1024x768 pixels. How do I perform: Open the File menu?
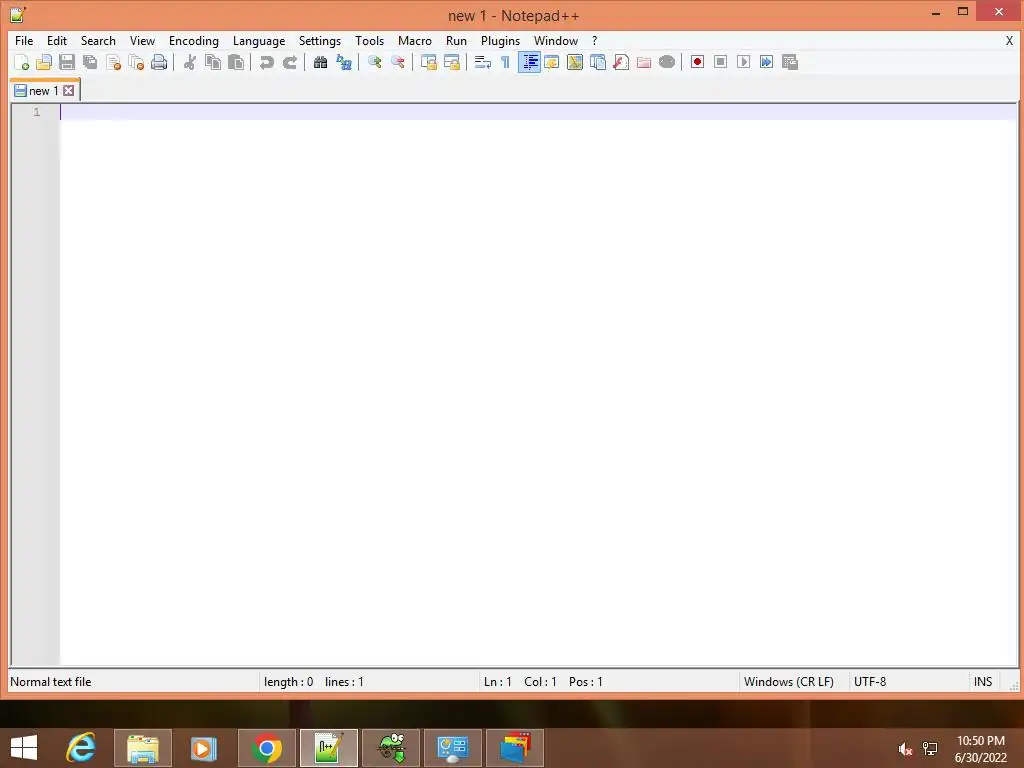24,40
